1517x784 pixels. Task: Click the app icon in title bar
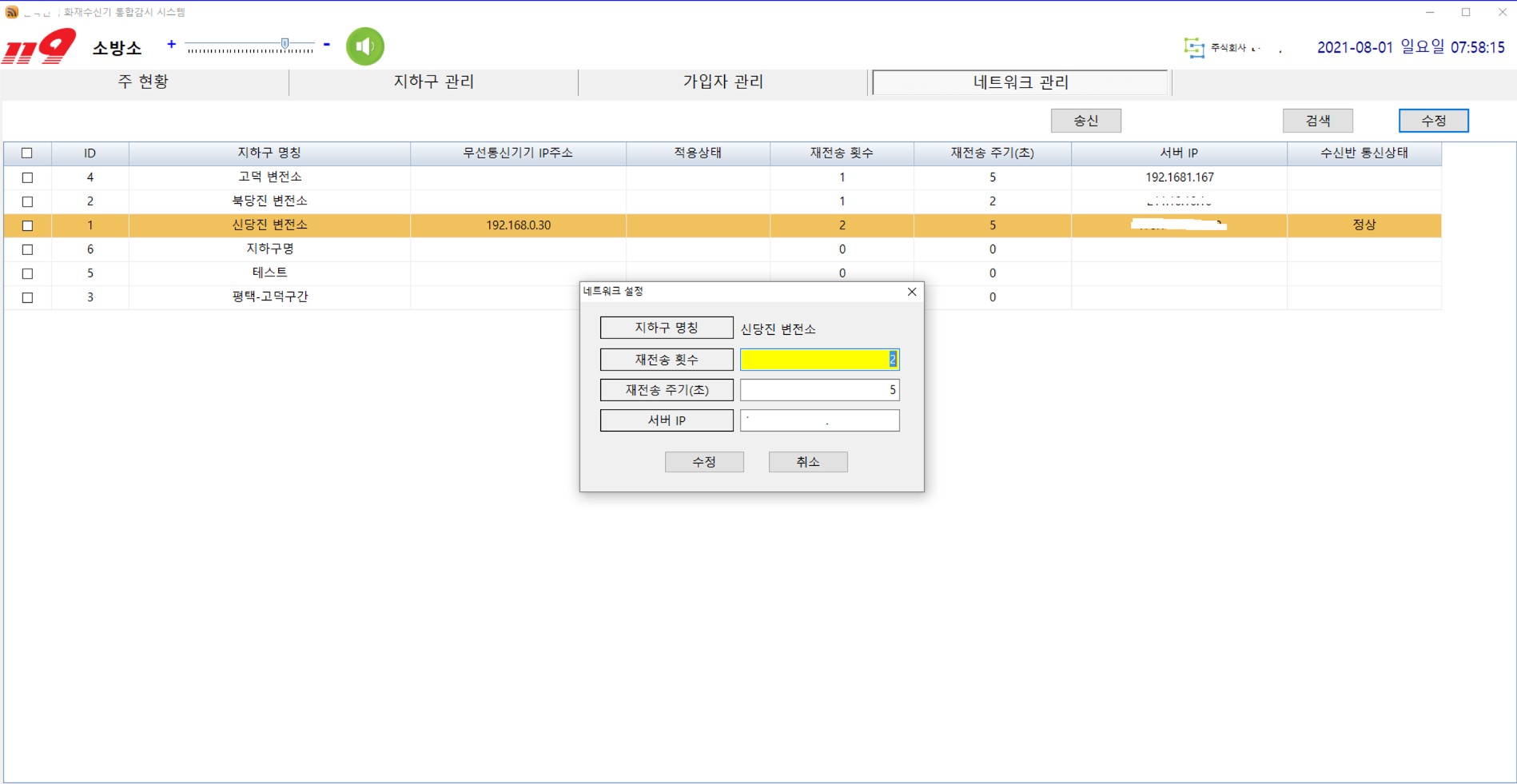pyautogui.click(x=11, y=12)
